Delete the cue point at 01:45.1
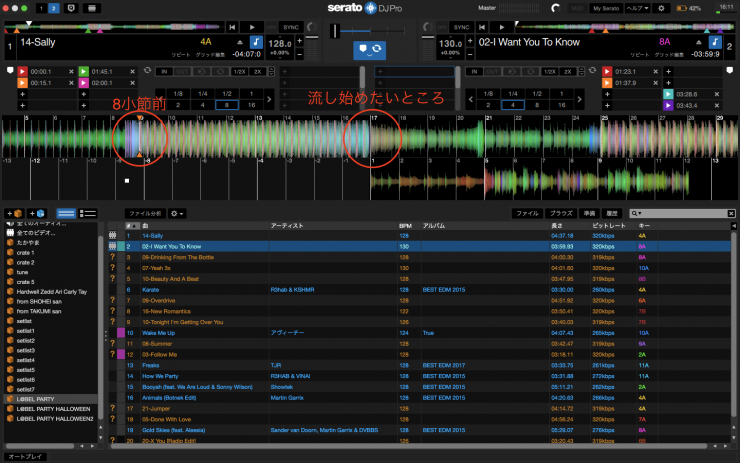 coord(133,71)
